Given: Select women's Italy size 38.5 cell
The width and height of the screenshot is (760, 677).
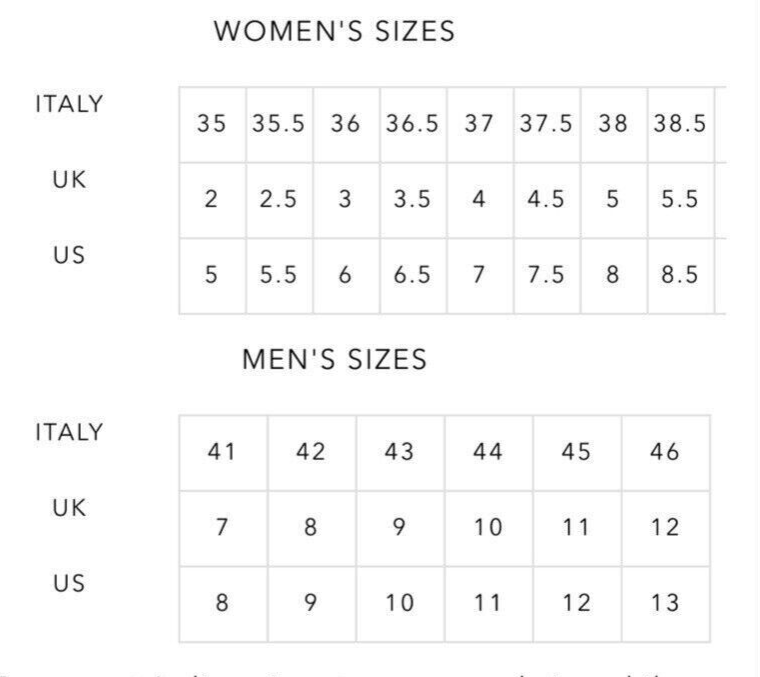Looking at the screenshot, I should click(681, 125).
